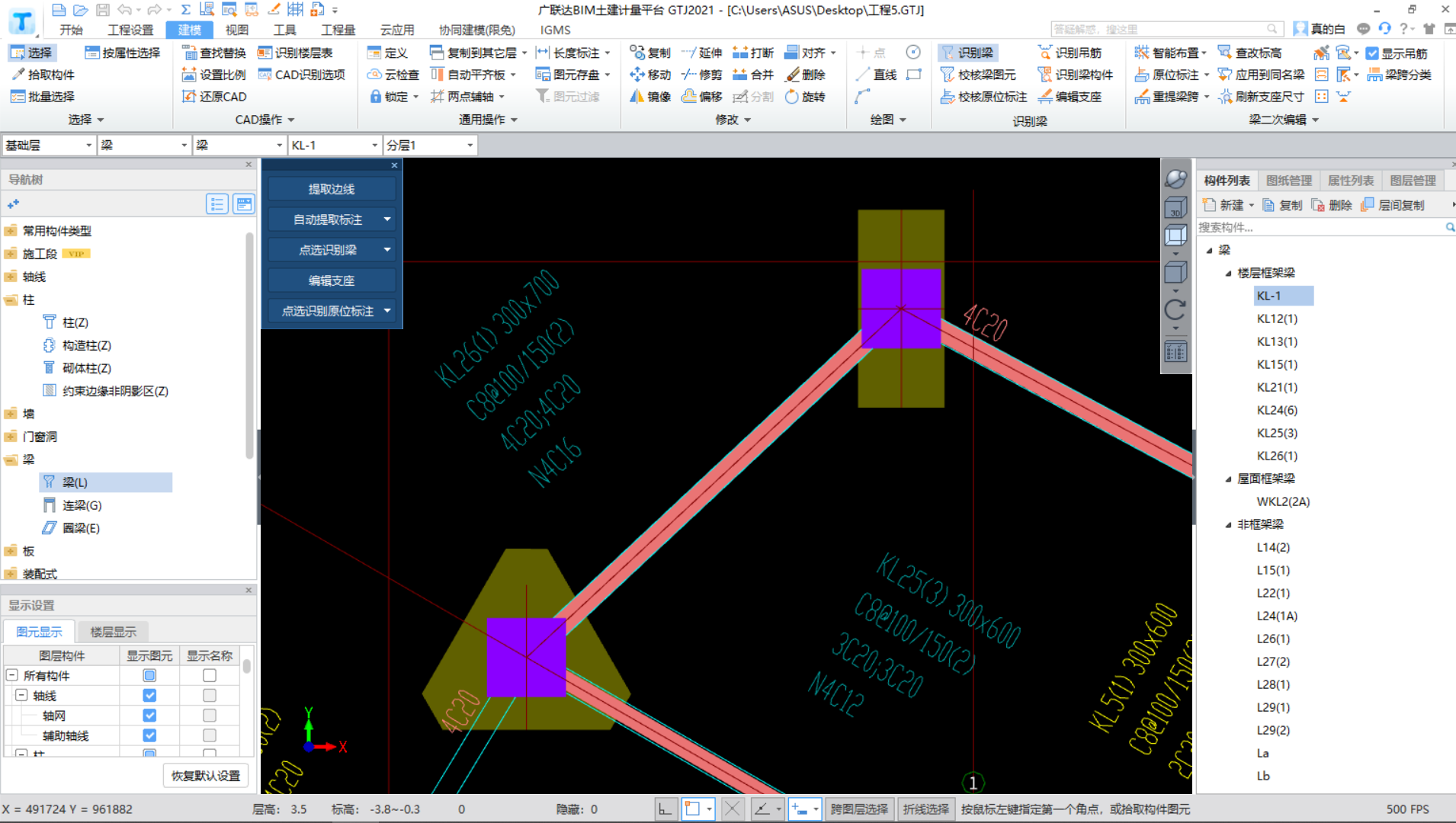Click the 提取边线 button

coord(332,189)
